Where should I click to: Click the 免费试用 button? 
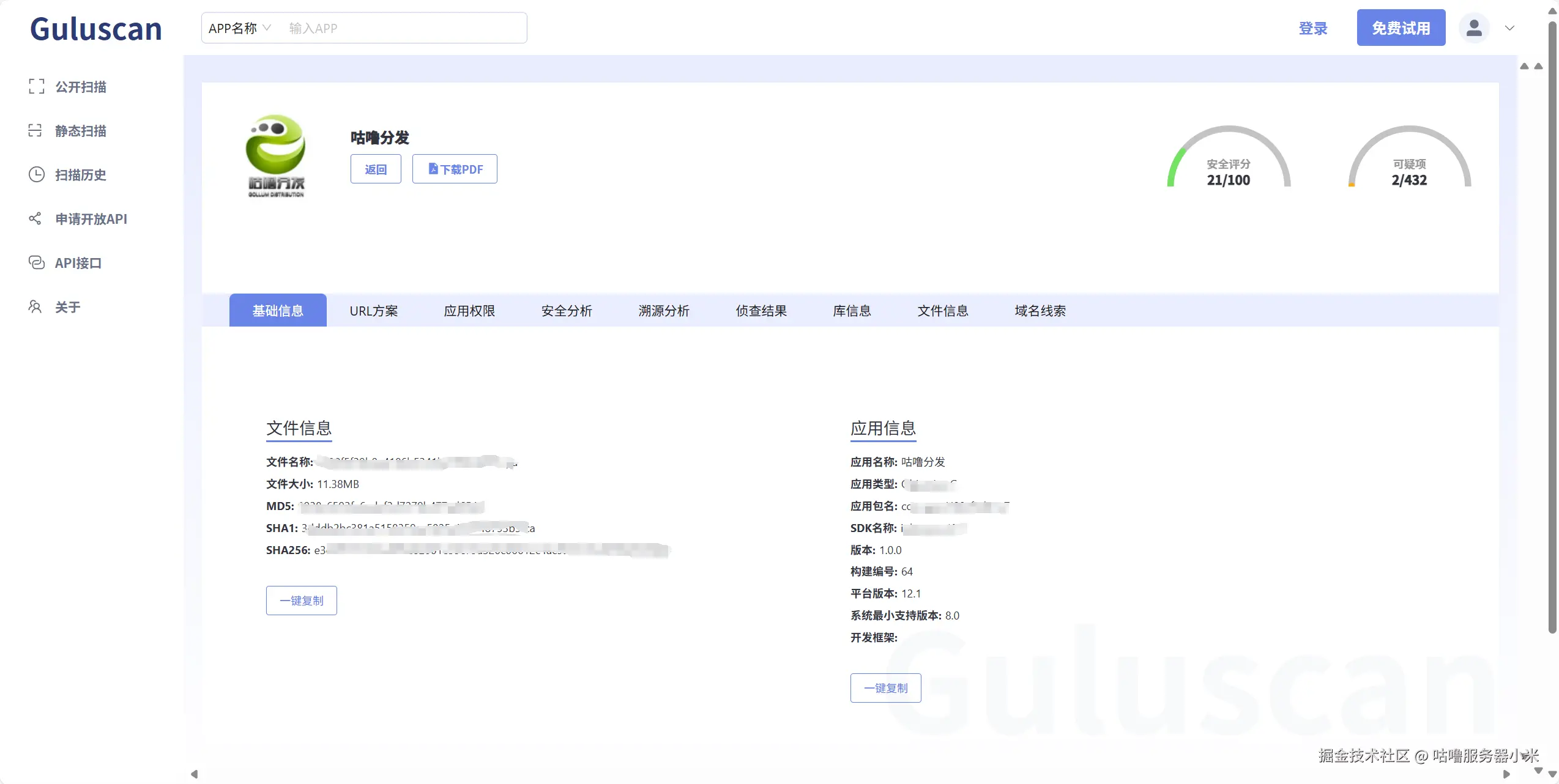[x=1401, y=28]
